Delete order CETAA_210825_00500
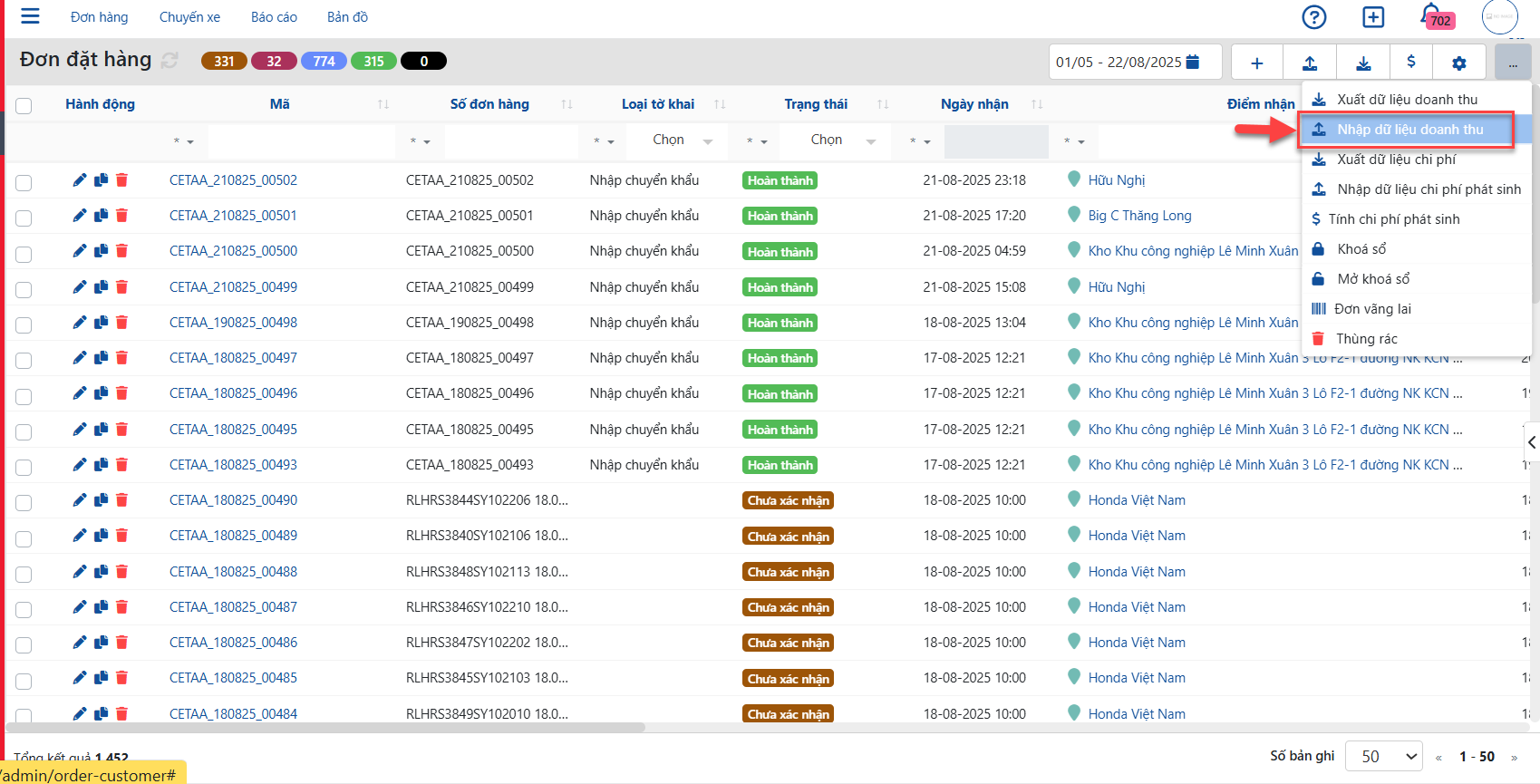This screenshot has height=784, width=1540. [x=121, y=251]
